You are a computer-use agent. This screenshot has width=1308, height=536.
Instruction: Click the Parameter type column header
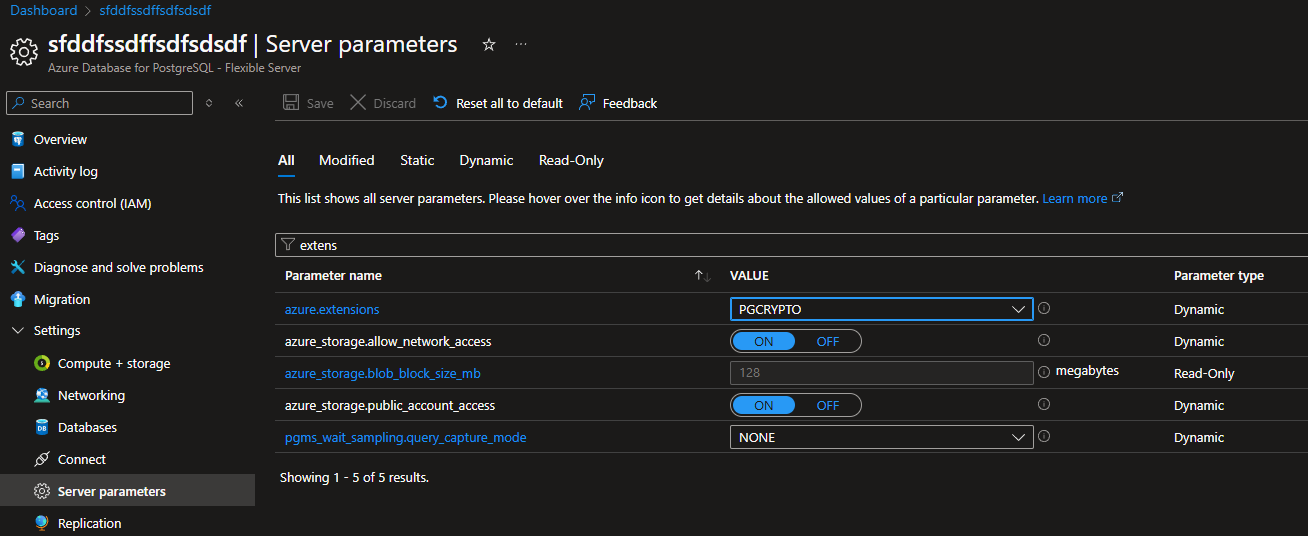pyautogui.click(x=1218, y=276)
